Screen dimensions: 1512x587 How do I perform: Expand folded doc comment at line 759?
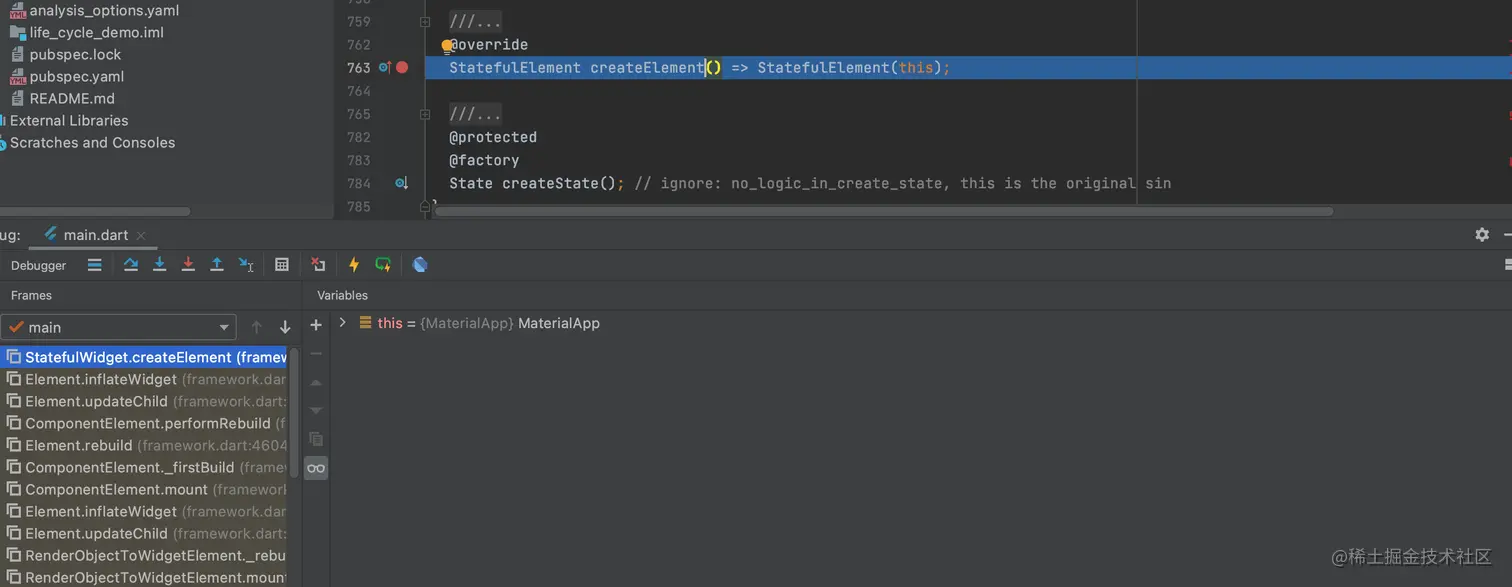[425, 22]
